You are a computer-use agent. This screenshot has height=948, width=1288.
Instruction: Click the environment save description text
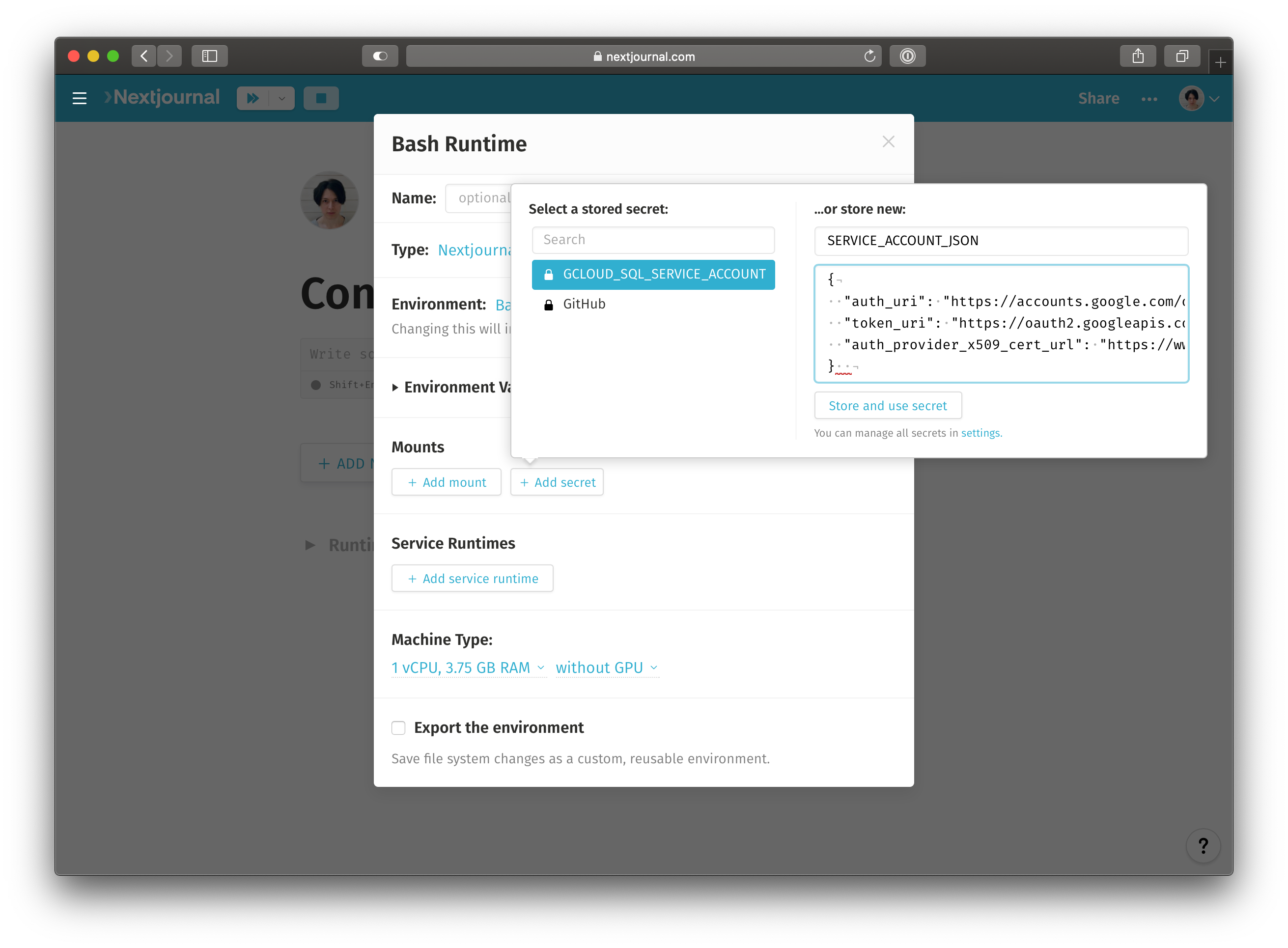[x=581, y=758]
